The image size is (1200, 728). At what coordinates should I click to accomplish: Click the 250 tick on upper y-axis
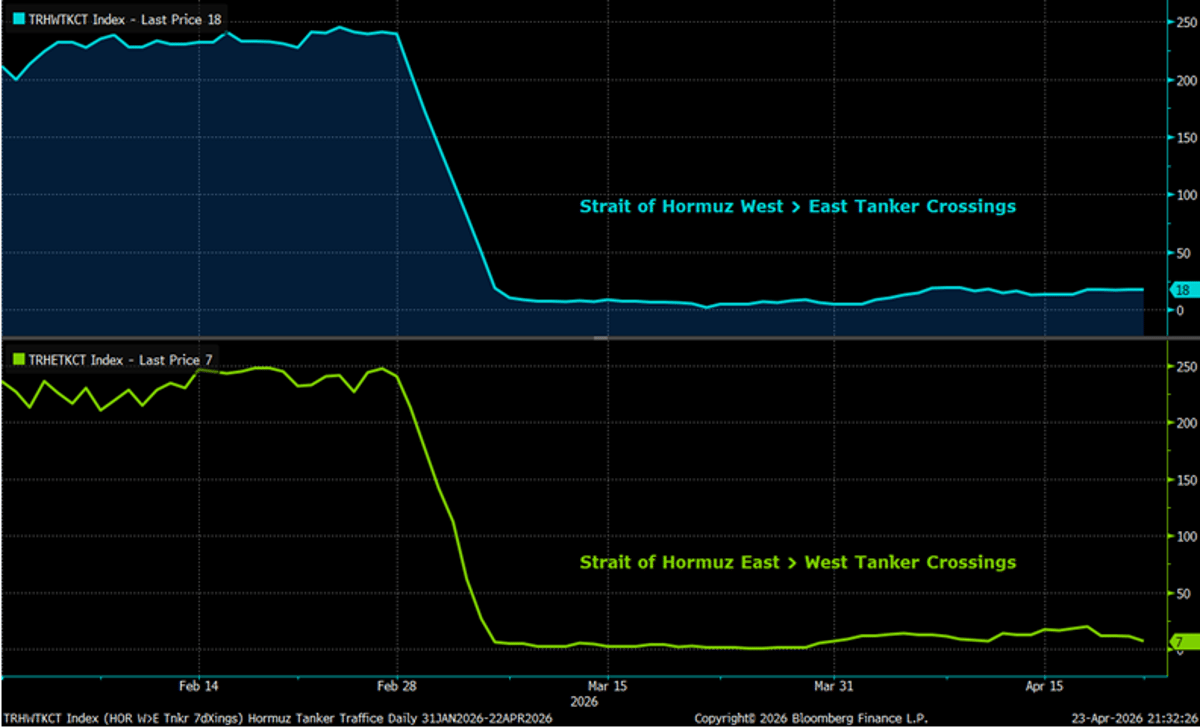[x=1184, y=23]
